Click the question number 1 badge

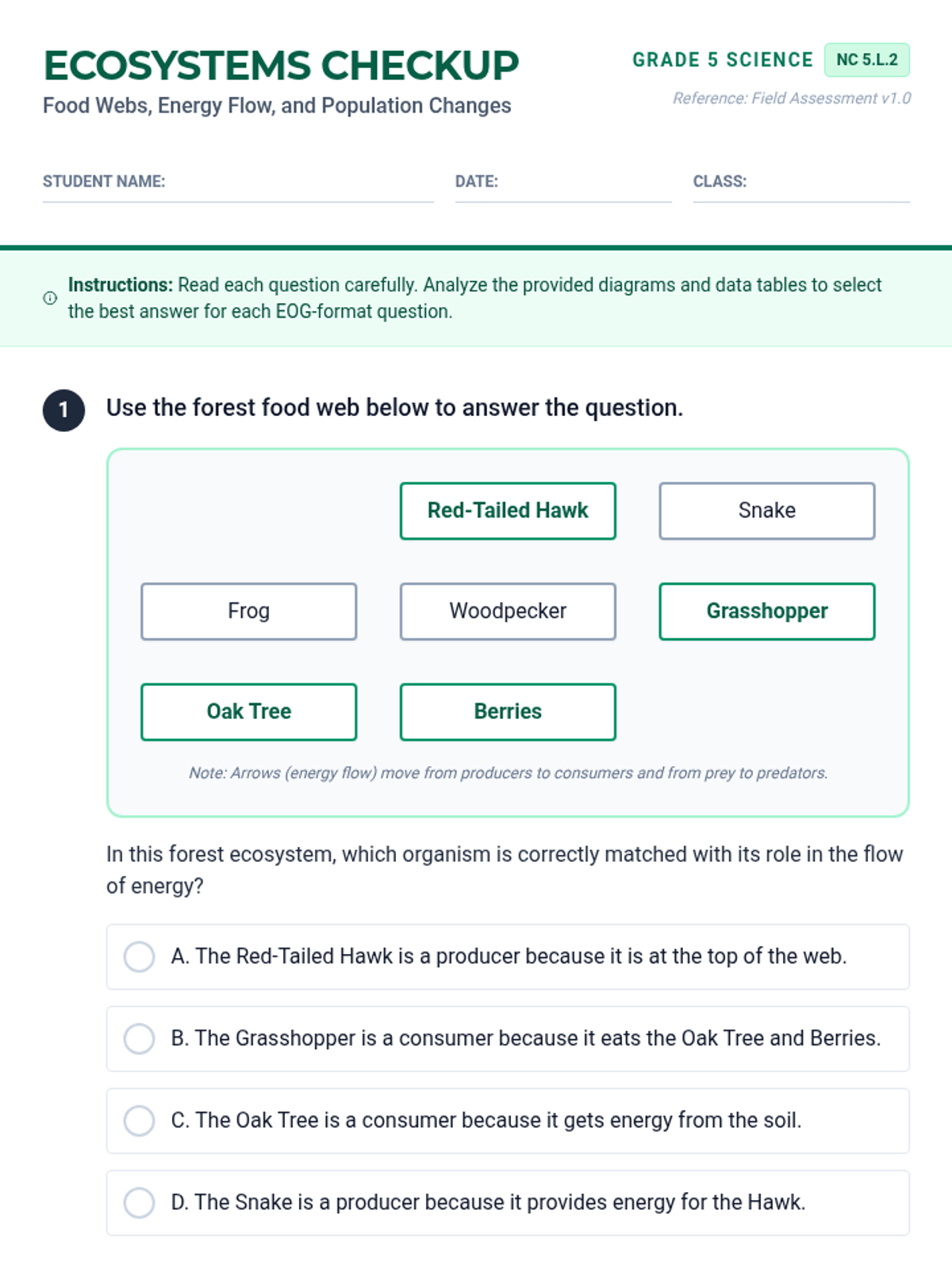(63, 410)
